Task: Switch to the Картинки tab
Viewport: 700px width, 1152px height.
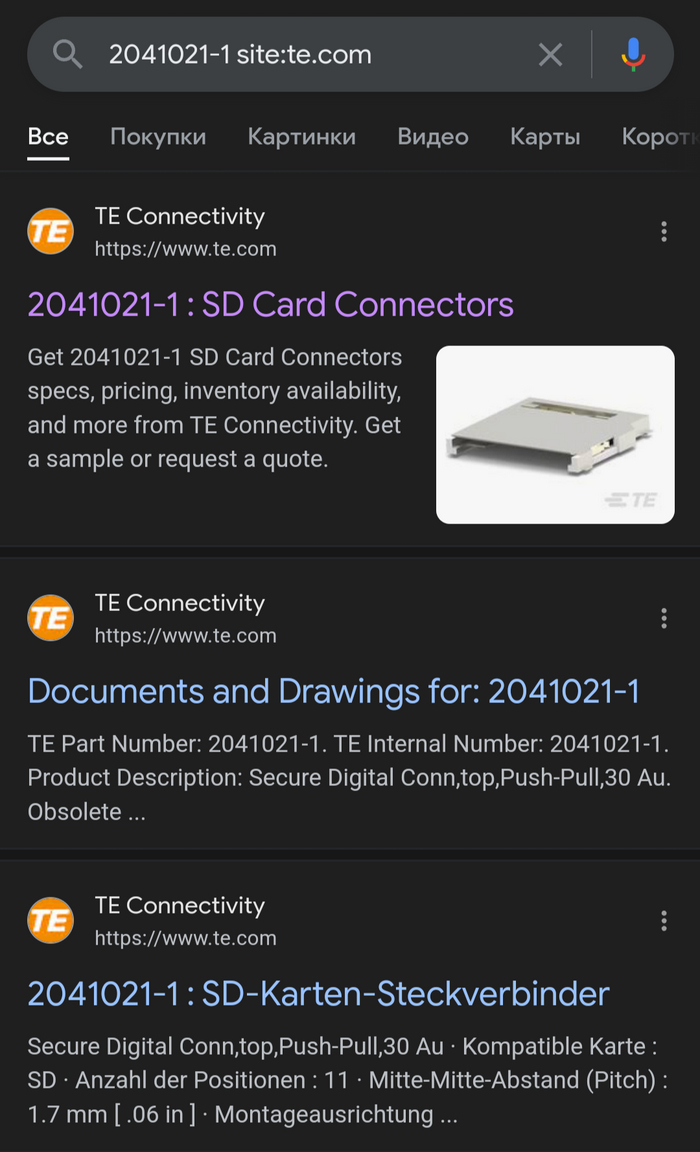Action: (x=301, y=137)
